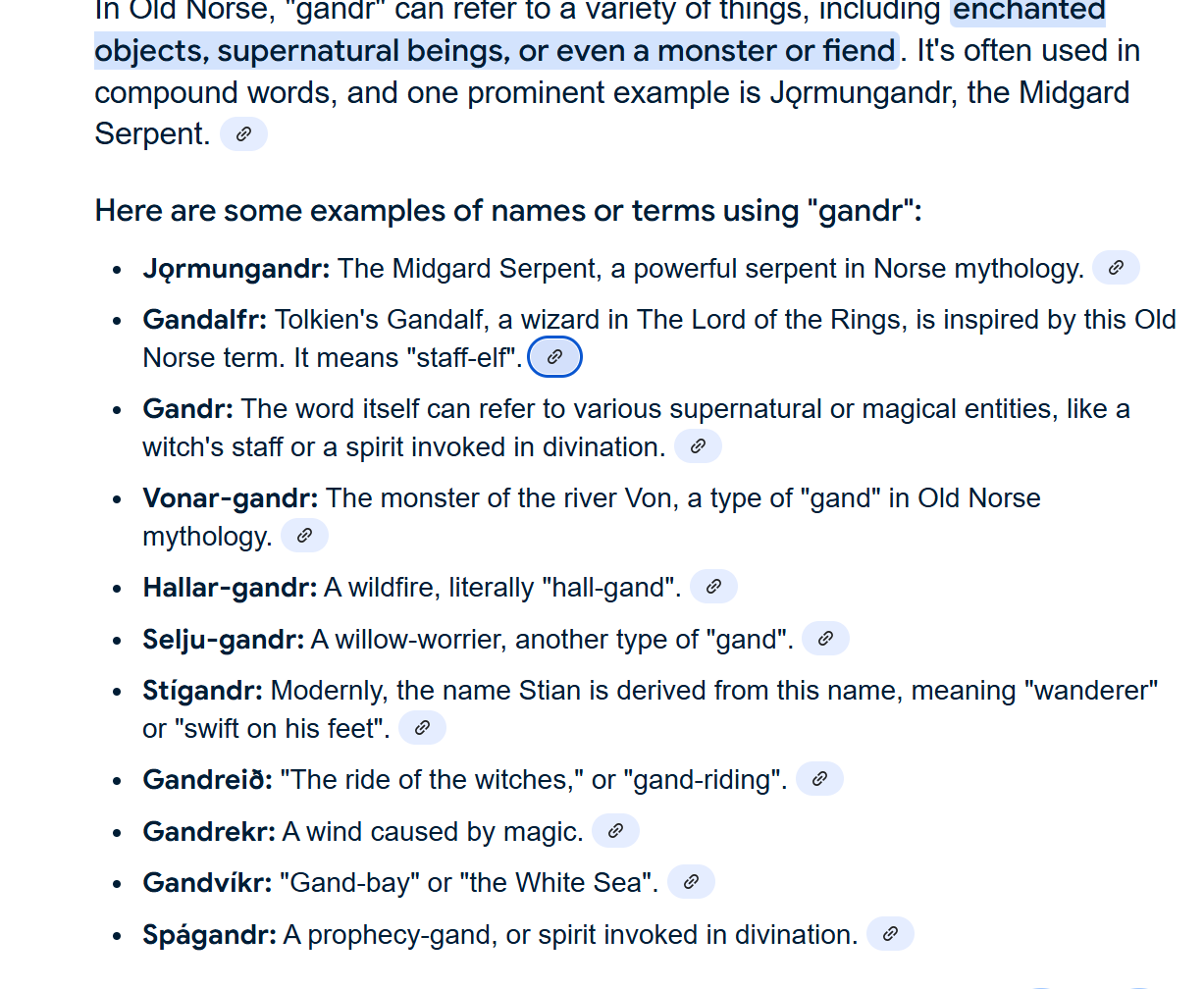This screenshot has height=989, width=1204.
Task: Click the bold "Gandvíkr:" term
Action: click(206, 883)
